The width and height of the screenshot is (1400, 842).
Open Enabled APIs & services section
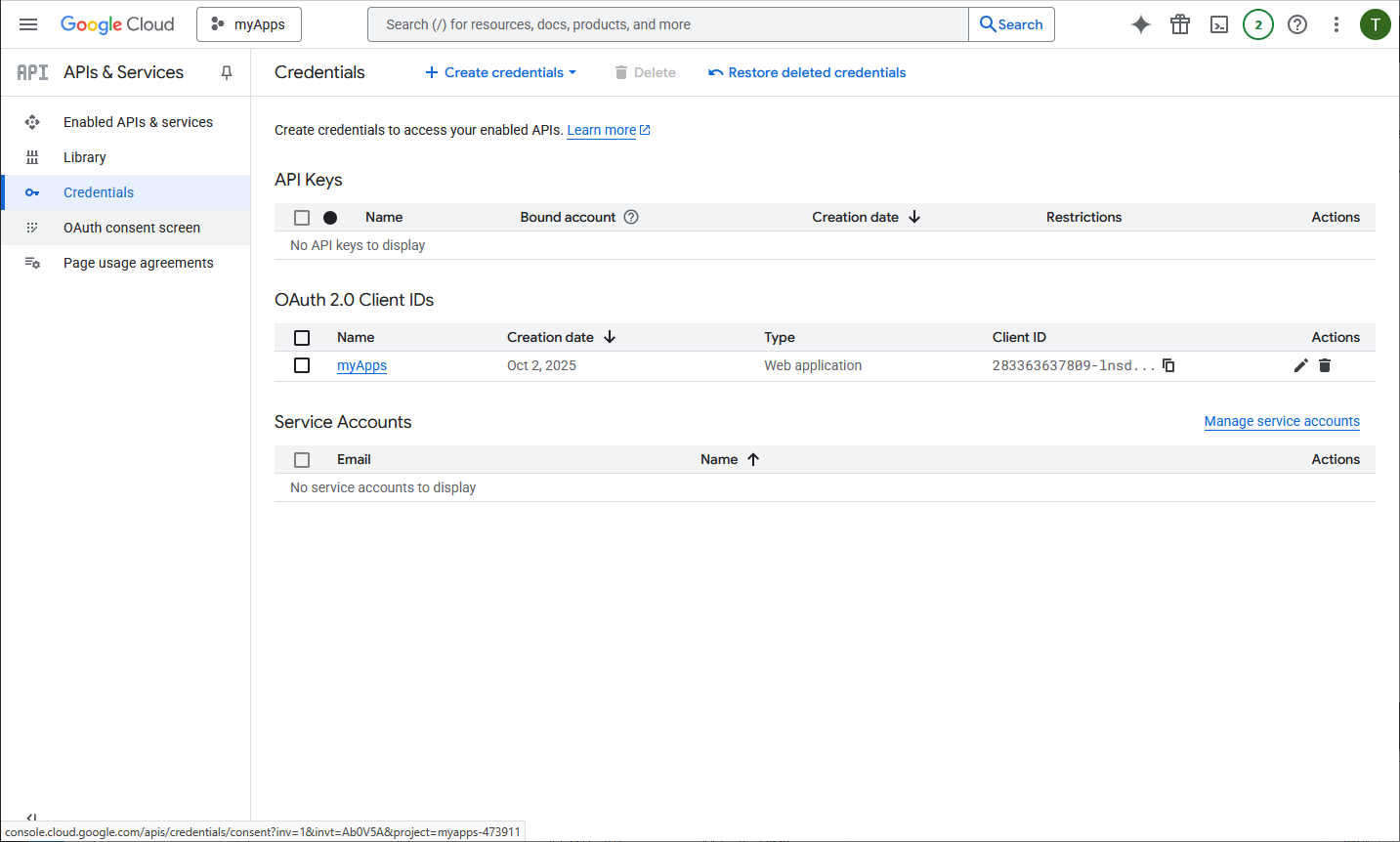(138, 122)
